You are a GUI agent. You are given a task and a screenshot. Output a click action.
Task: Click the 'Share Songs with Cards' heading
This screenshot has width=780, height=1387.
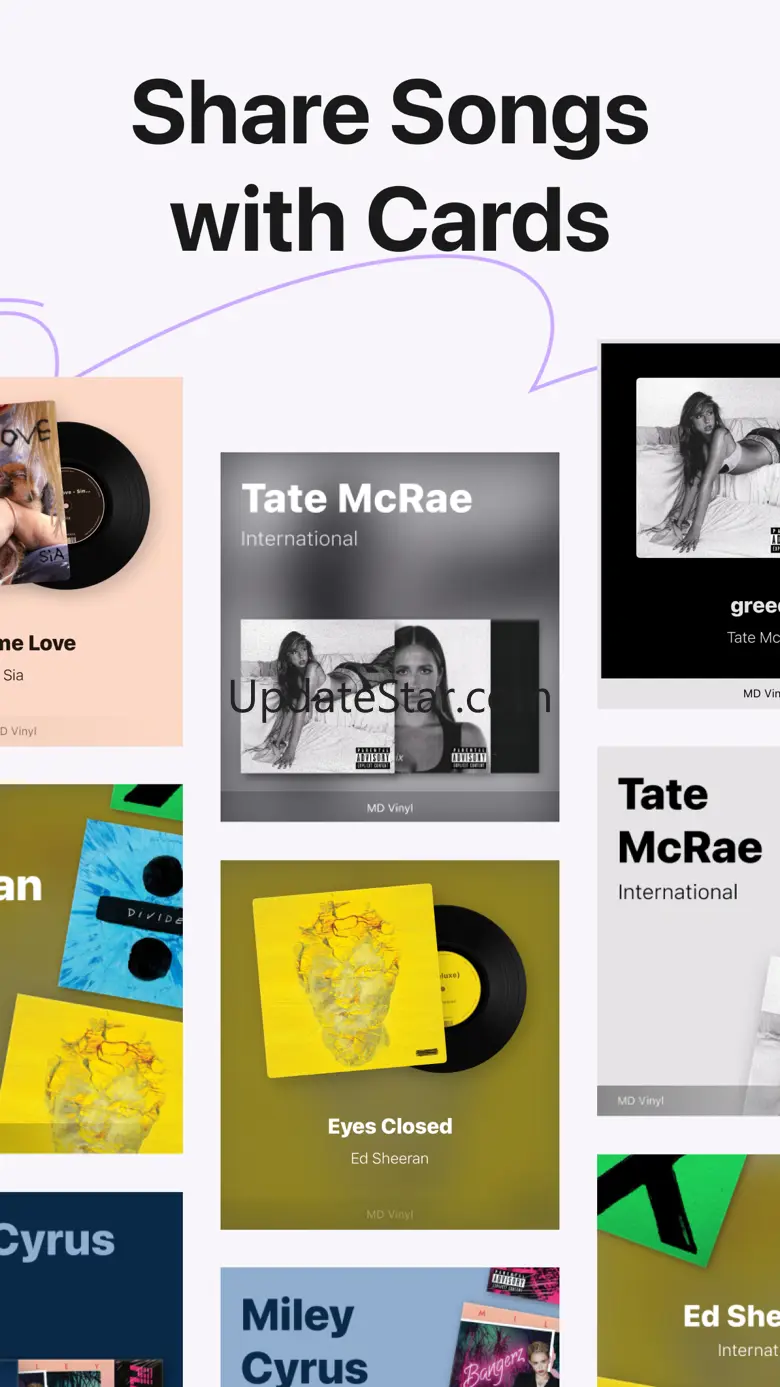[x=390, y=165]
